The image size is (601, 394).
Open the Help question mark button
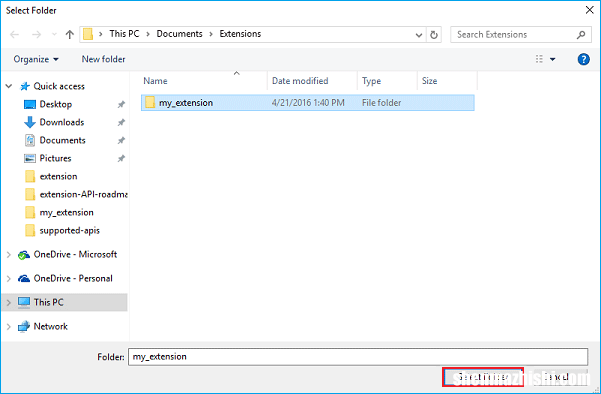[x=583, y=59]
